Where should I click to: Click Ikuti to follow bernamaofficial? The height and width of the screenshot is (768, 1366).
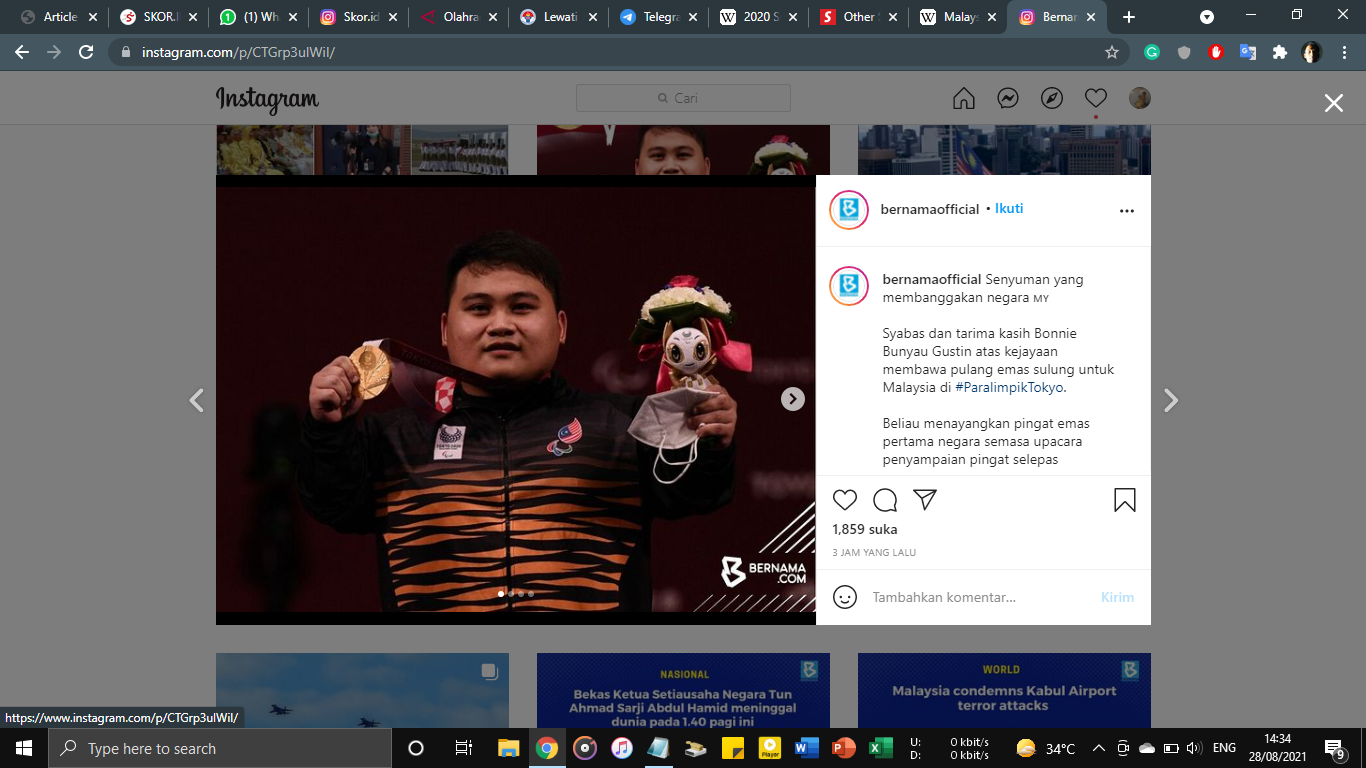click(1009, 209)
